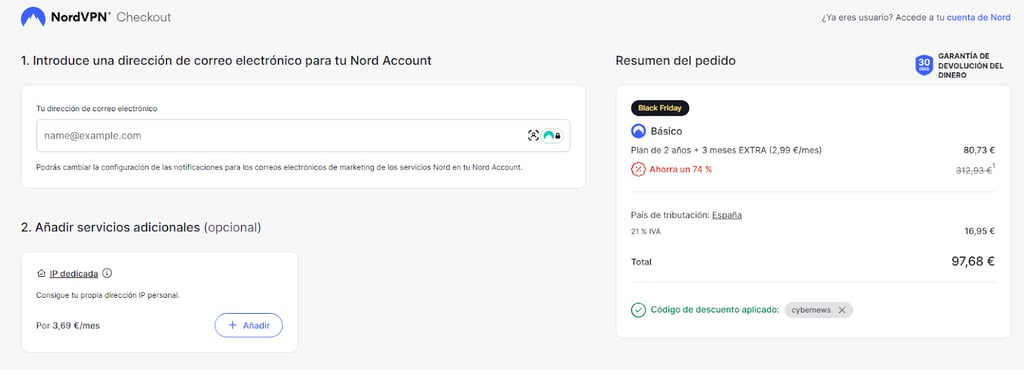Image resolution: width=1024 pixels, height=370 pixels.
Task: Click 'Consigue tu propia dirección IP personal' text
Action: [x=108, y=295]
